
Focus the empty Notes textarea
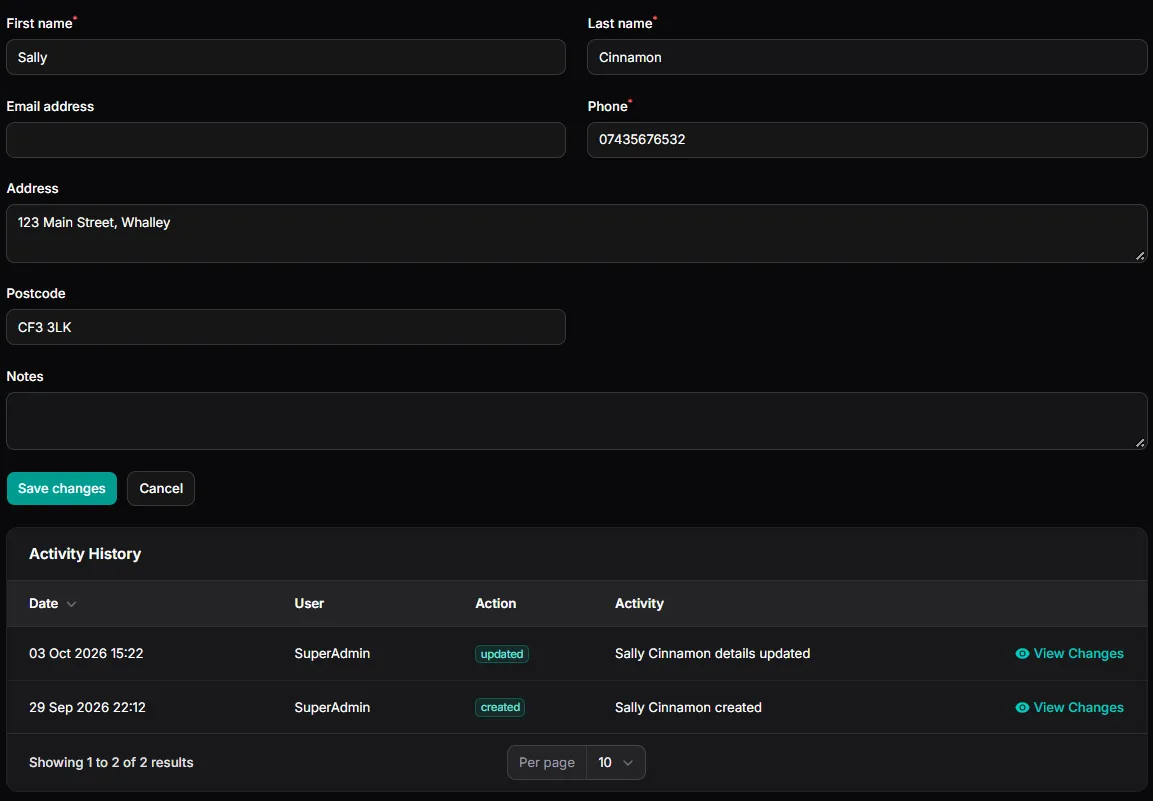click(576, 421)
